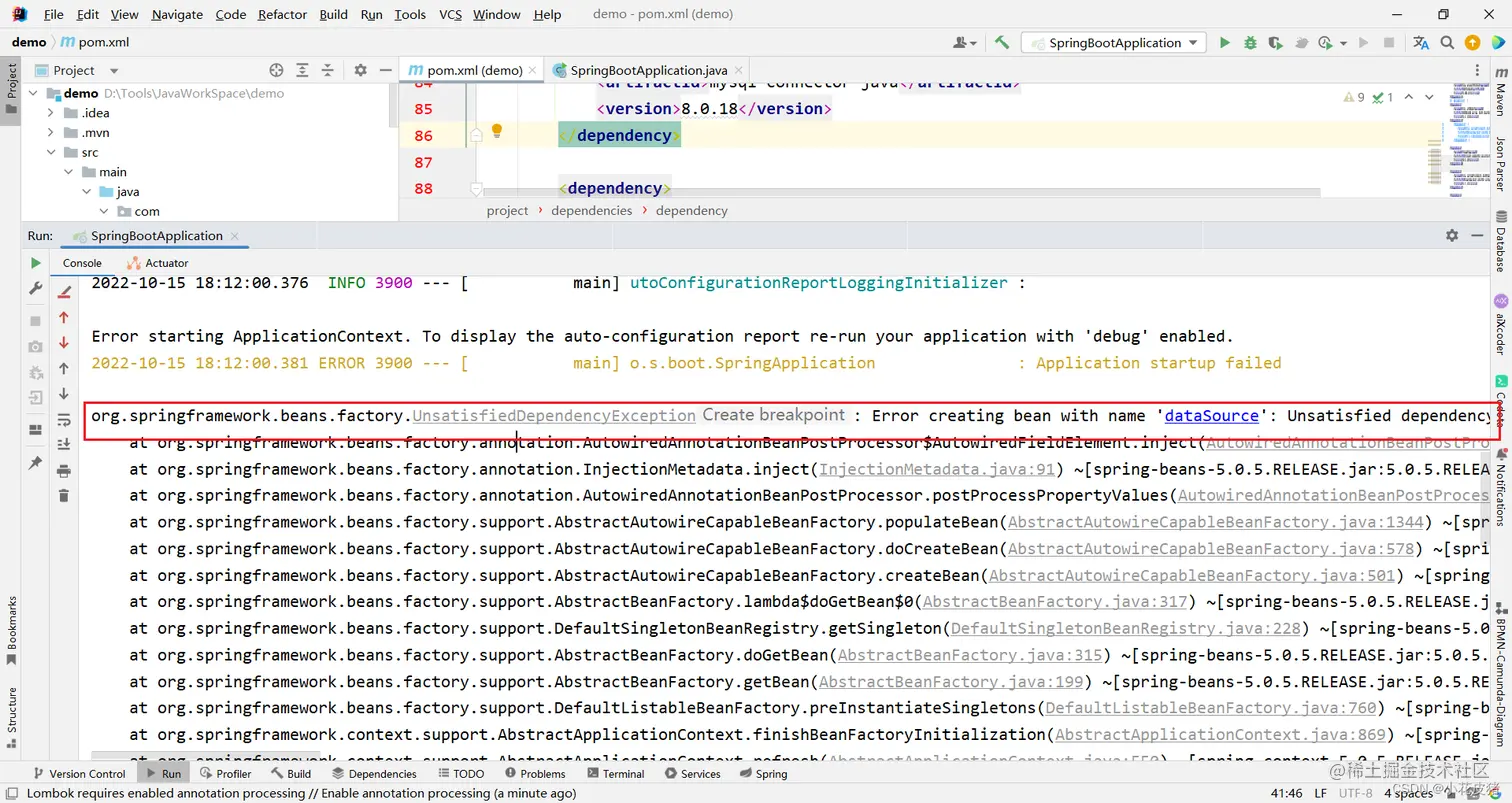Click the UTF-8 encoding status bar entry
The width and height of the screenshot is (1512, 803).
click(1356, 793)
